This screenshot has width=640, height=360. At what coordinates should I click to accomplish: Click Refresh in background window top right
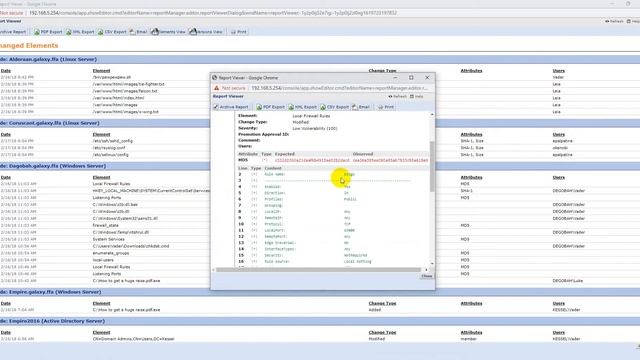pyautogui.click(x=614, y=21)
